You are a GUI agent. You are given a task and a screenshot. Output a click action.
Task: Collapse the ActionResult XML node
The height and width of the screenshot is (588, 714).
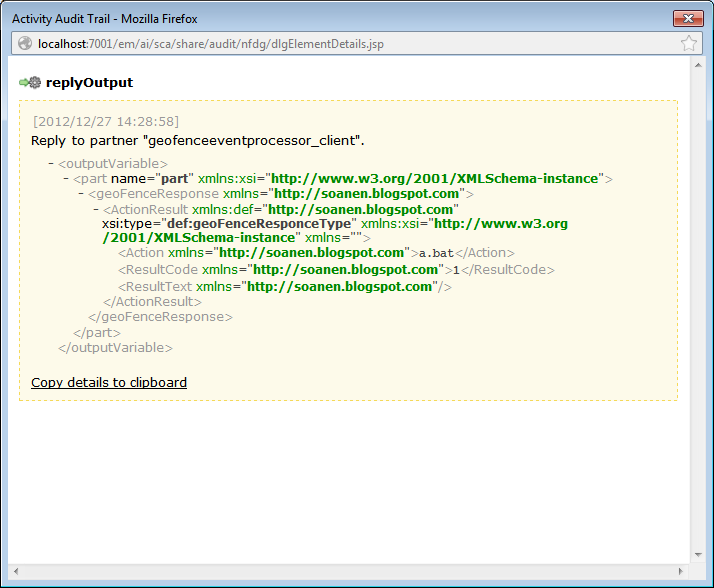pyautogui.click(x=97, y=210)
